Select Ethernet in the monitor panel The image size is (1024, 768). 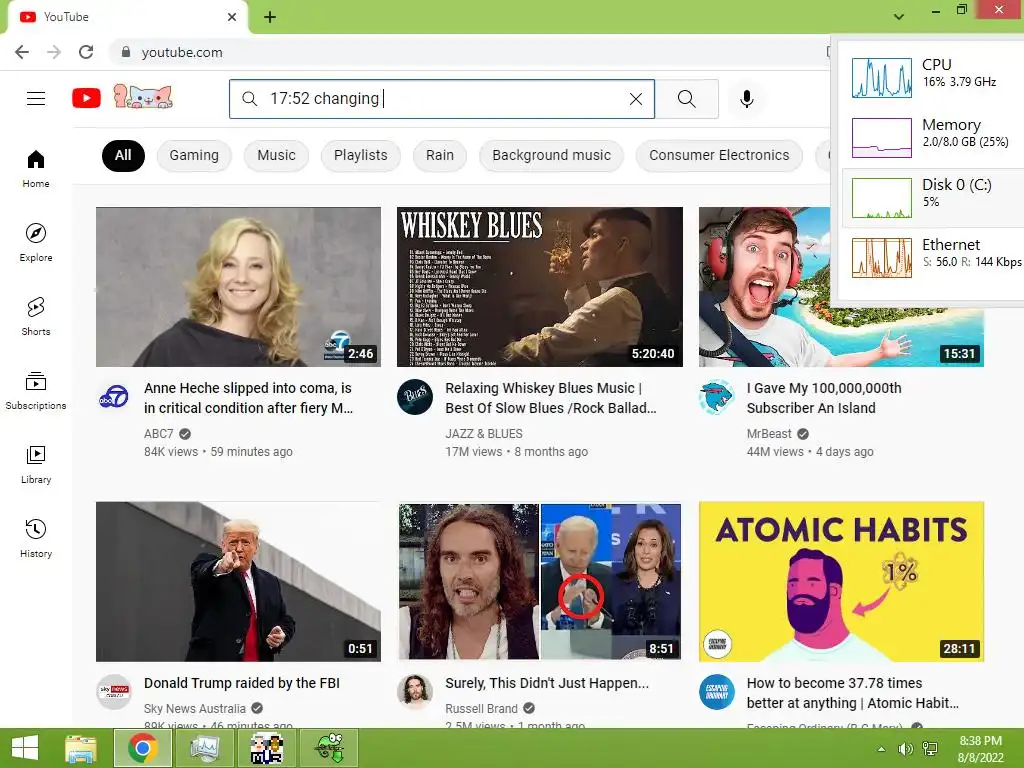click(933, 257)
